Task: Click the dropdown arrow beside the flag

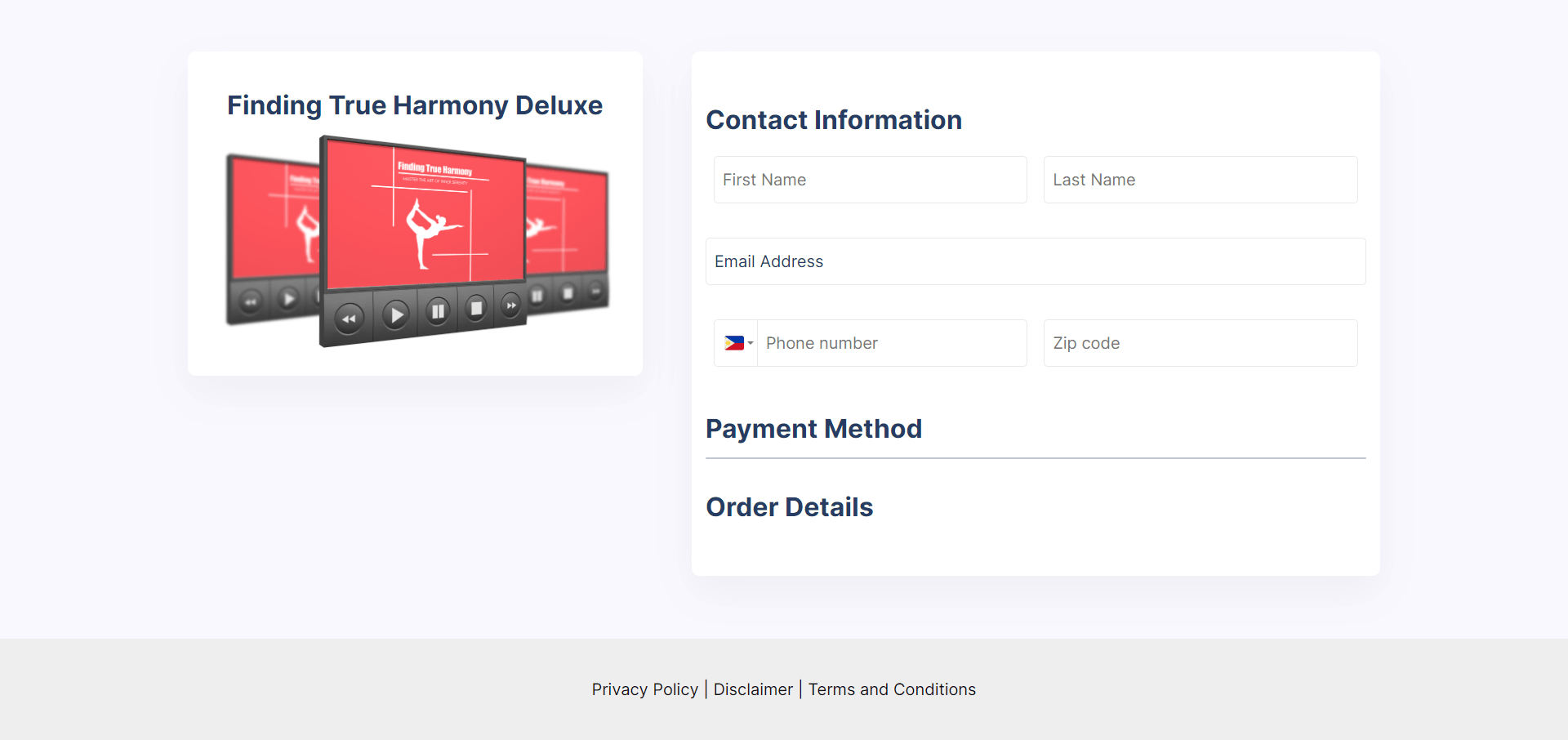Action: pos(751,343)
